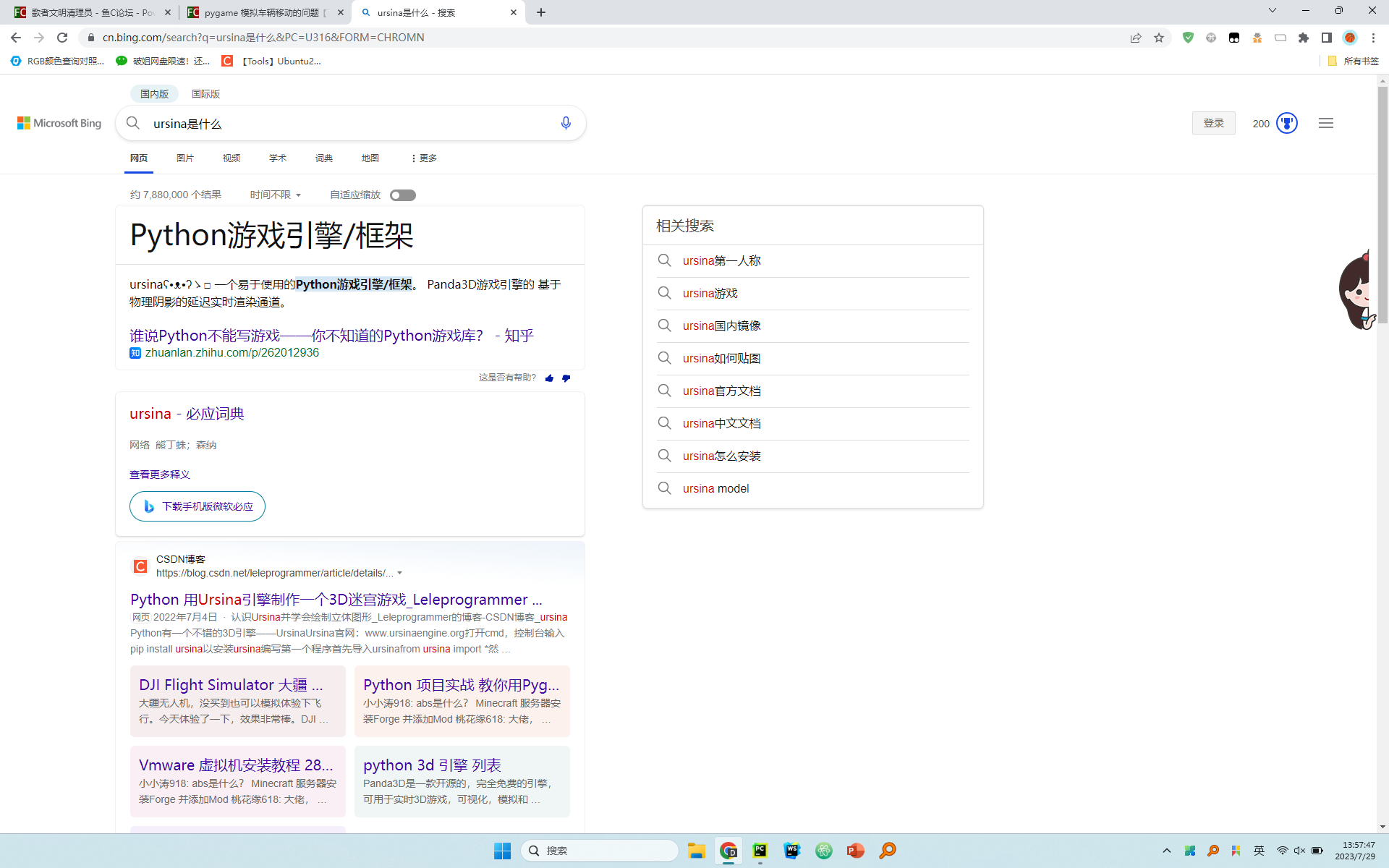Click the Microsoft Bing logo
This screenshot has height=868, width=1389.
[x=59, y=123]
